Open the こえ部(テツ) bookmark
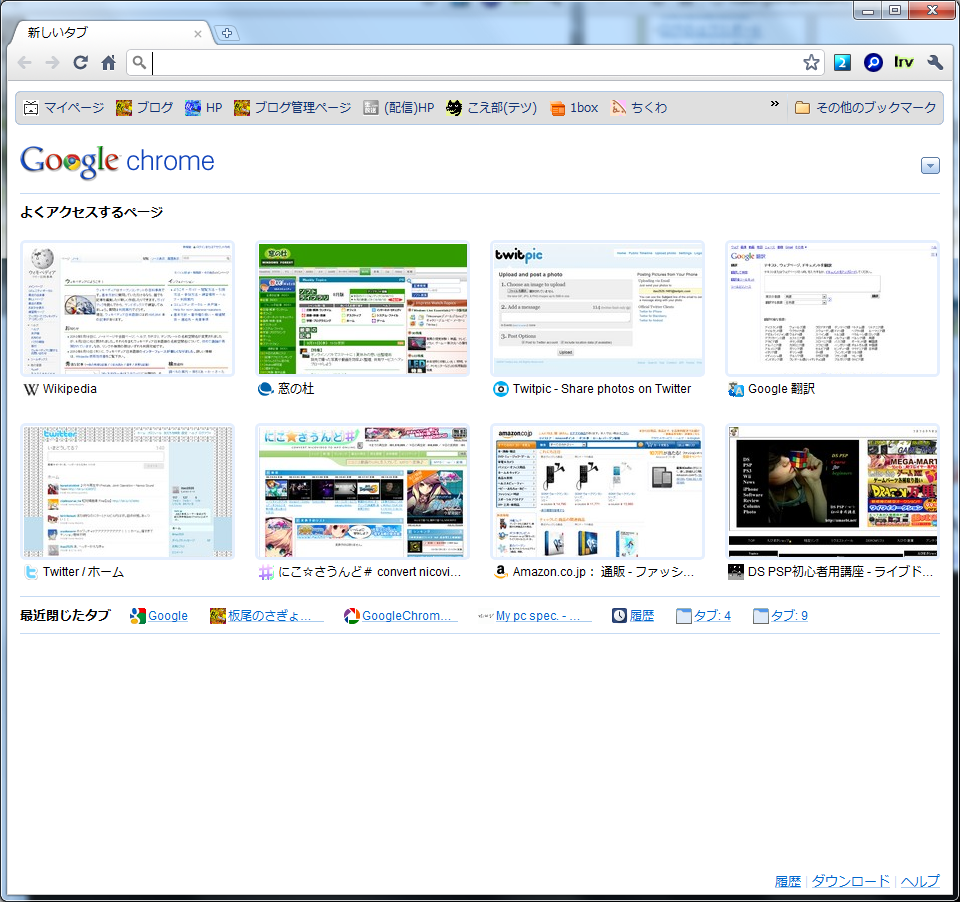This screenshot has height=902, width=960. (492, 108)
